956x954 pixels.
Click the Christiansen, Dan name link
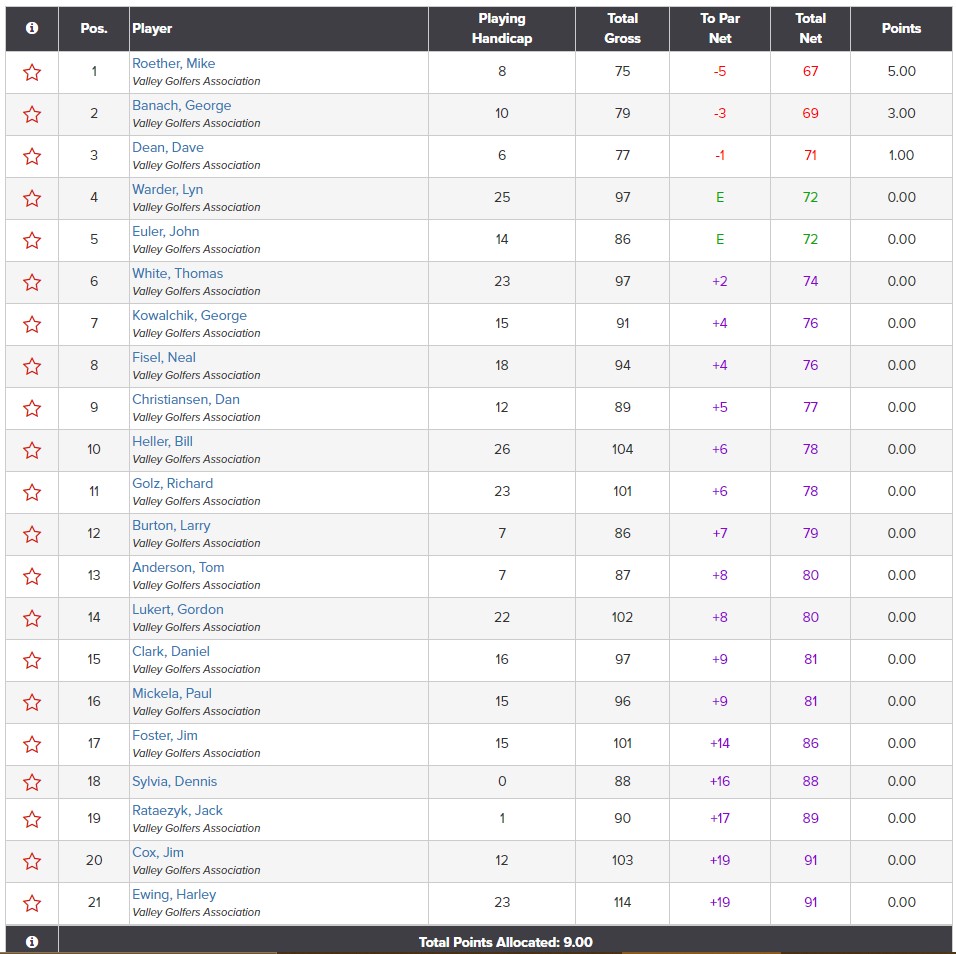click(x=186, y=399)
